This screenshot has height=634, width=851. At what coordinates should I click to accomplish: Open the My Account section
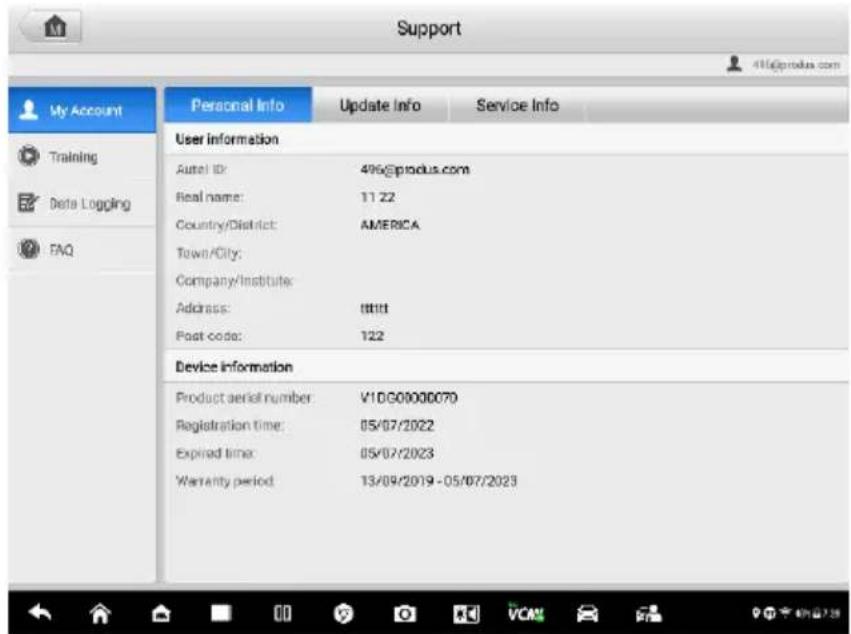(x=82, y=110)
